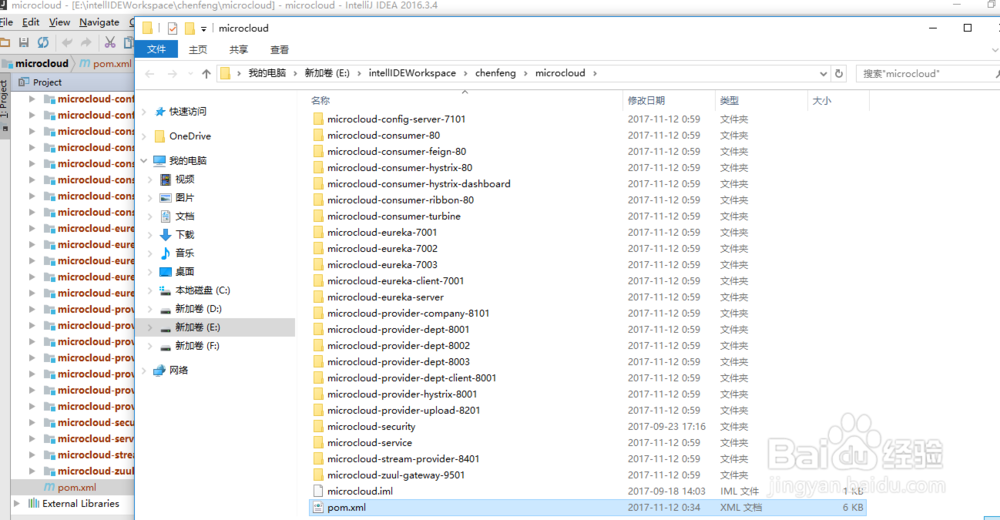Select 音乐 in the navigation pane
Screen dimensions: 1000x520
point(177,253)
